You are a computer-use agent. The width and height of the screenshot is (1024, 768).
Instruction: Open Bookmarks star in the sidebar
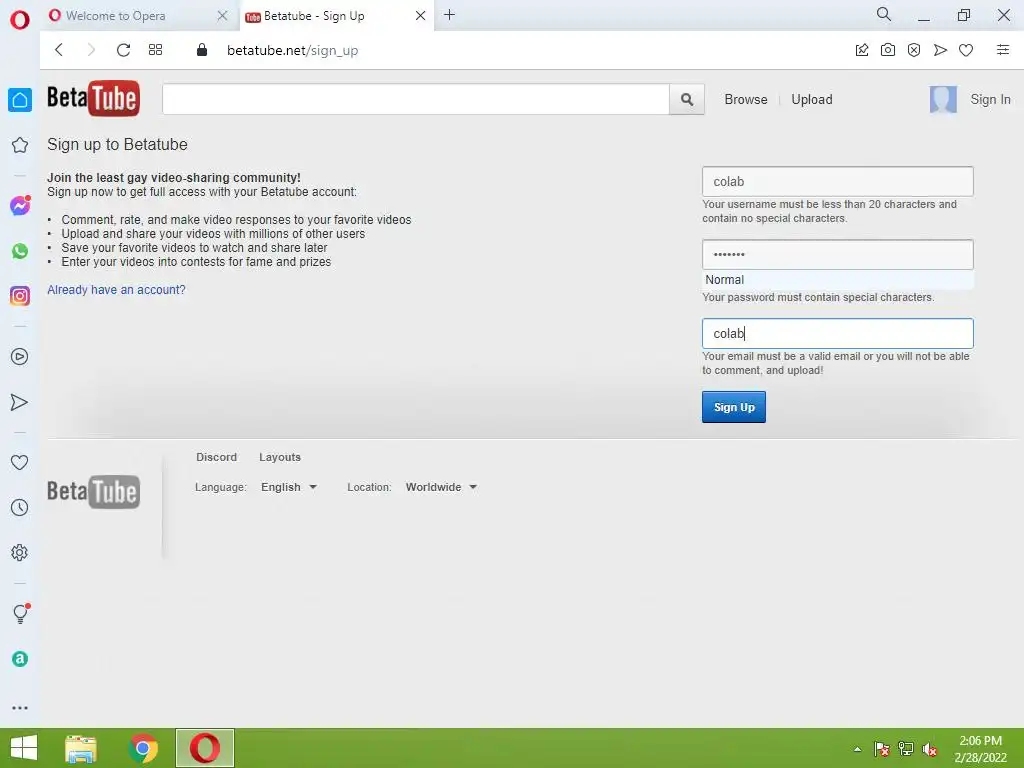pyautogui.click(x=20, y=145)
